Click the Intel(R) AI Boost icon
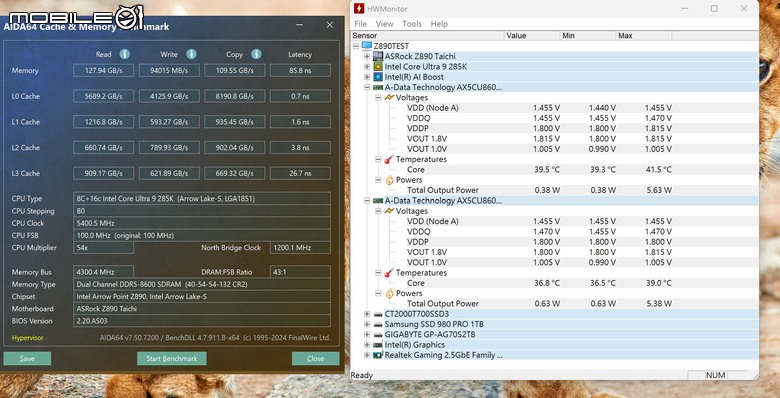This screenshot has height=398, width=780. click(378, 77)
